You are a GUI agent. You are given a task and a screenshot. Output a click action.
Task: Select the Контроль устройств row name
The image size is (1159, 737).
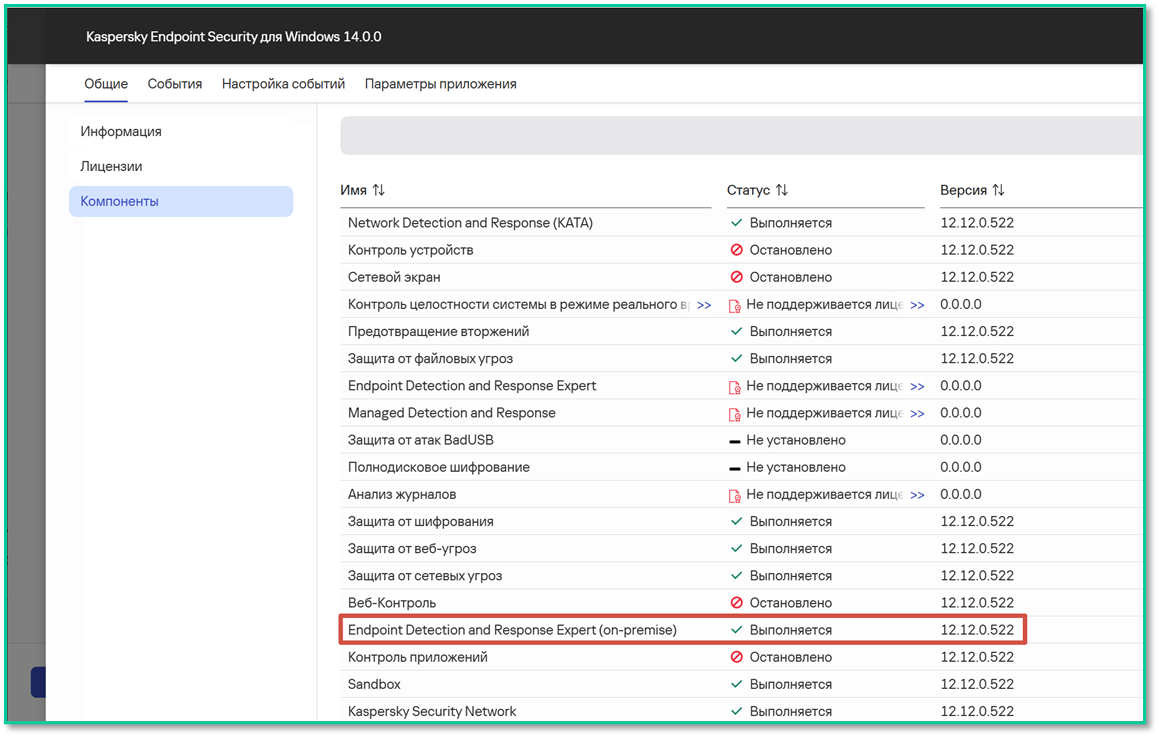coord(410,251)
